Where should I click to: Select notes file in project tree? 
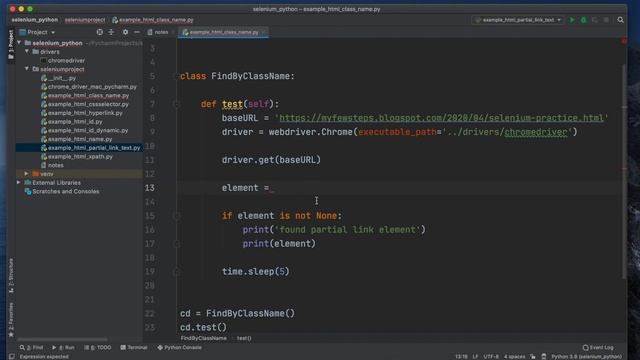tap(56, 165)
